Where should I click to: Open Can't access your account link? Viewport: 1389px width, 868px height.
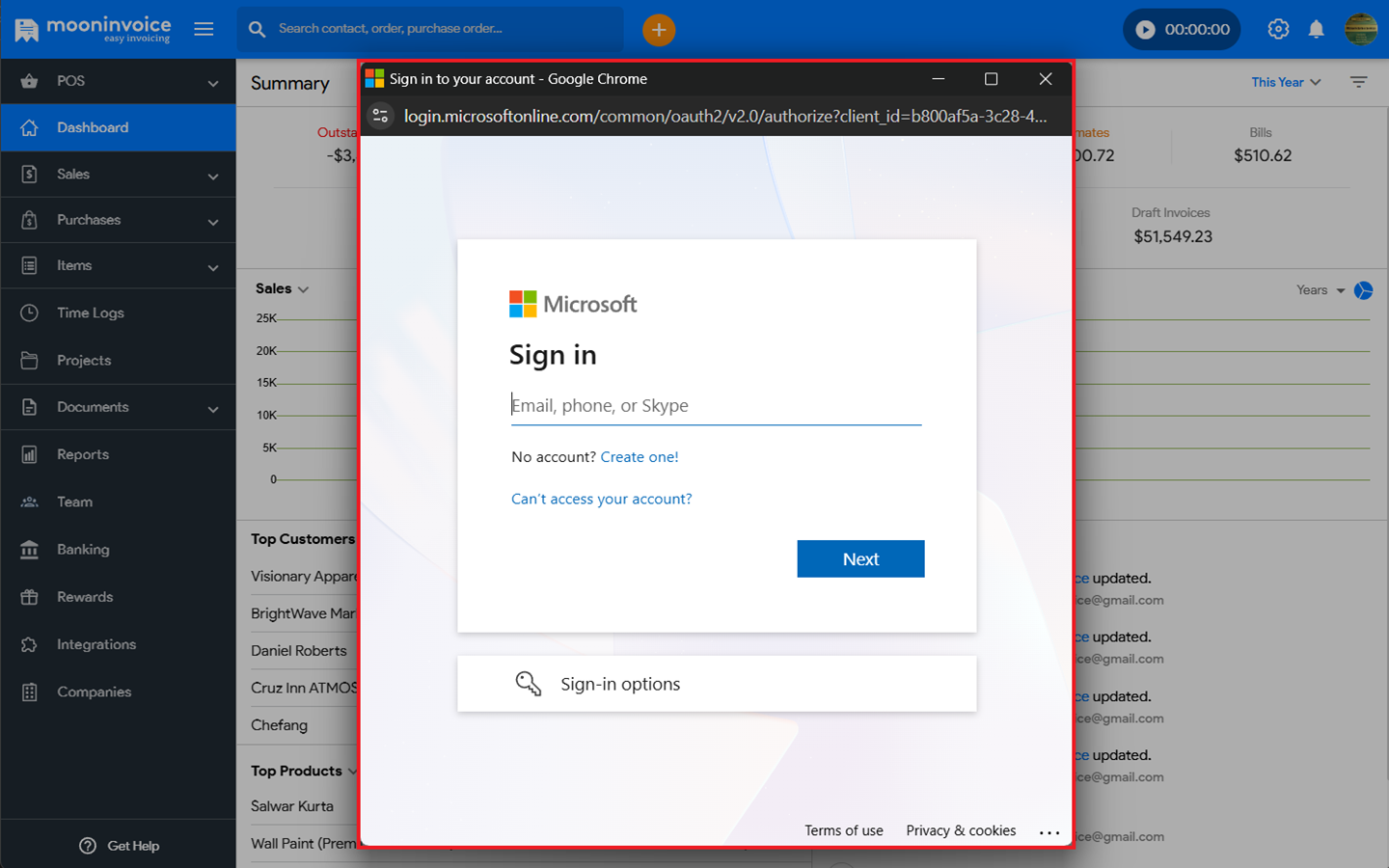pyautogui.click(x=601, y=499)
